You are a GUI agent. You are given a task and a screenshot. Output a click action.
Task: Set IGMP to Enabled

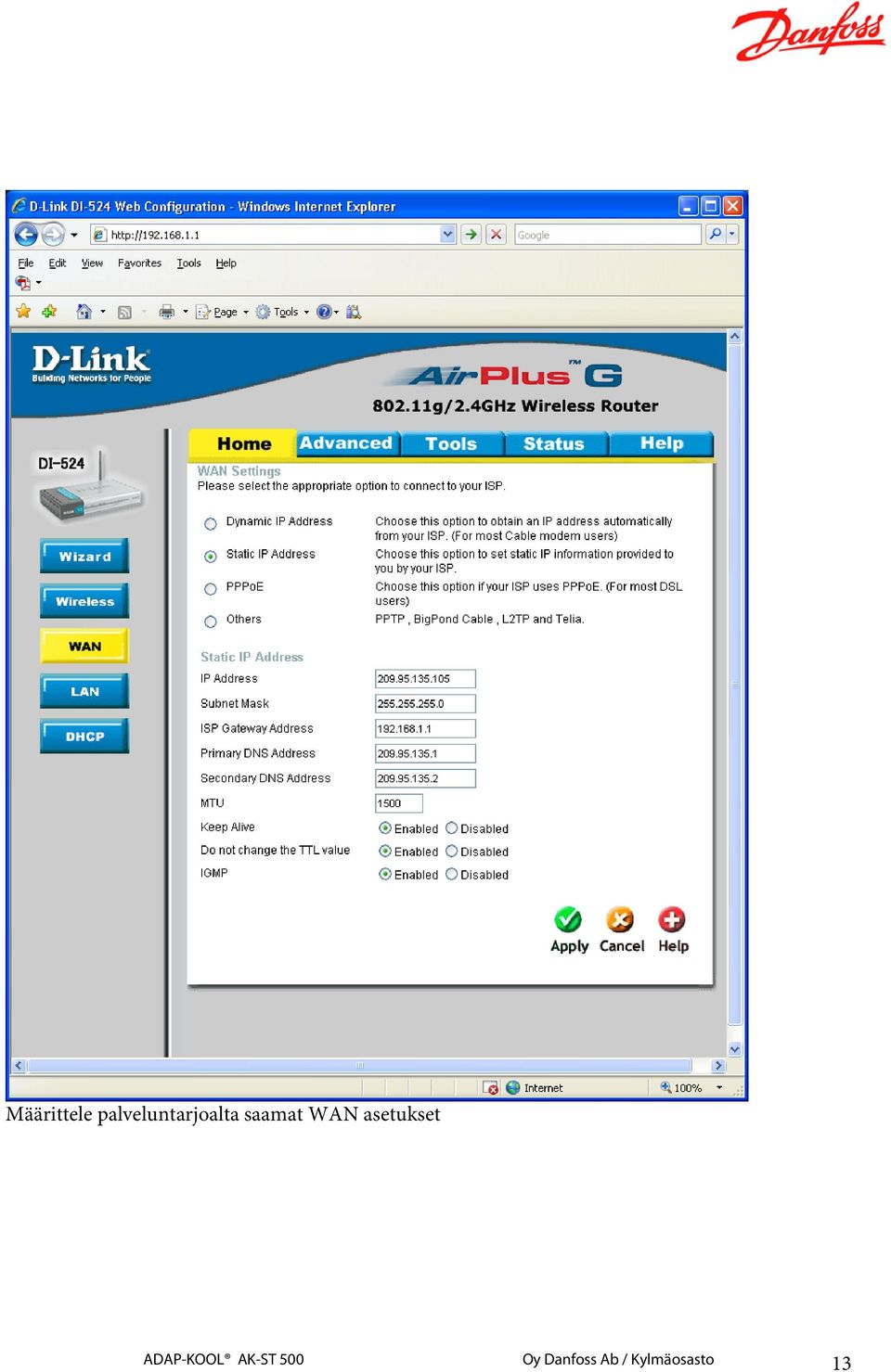(x=385, y=874)
